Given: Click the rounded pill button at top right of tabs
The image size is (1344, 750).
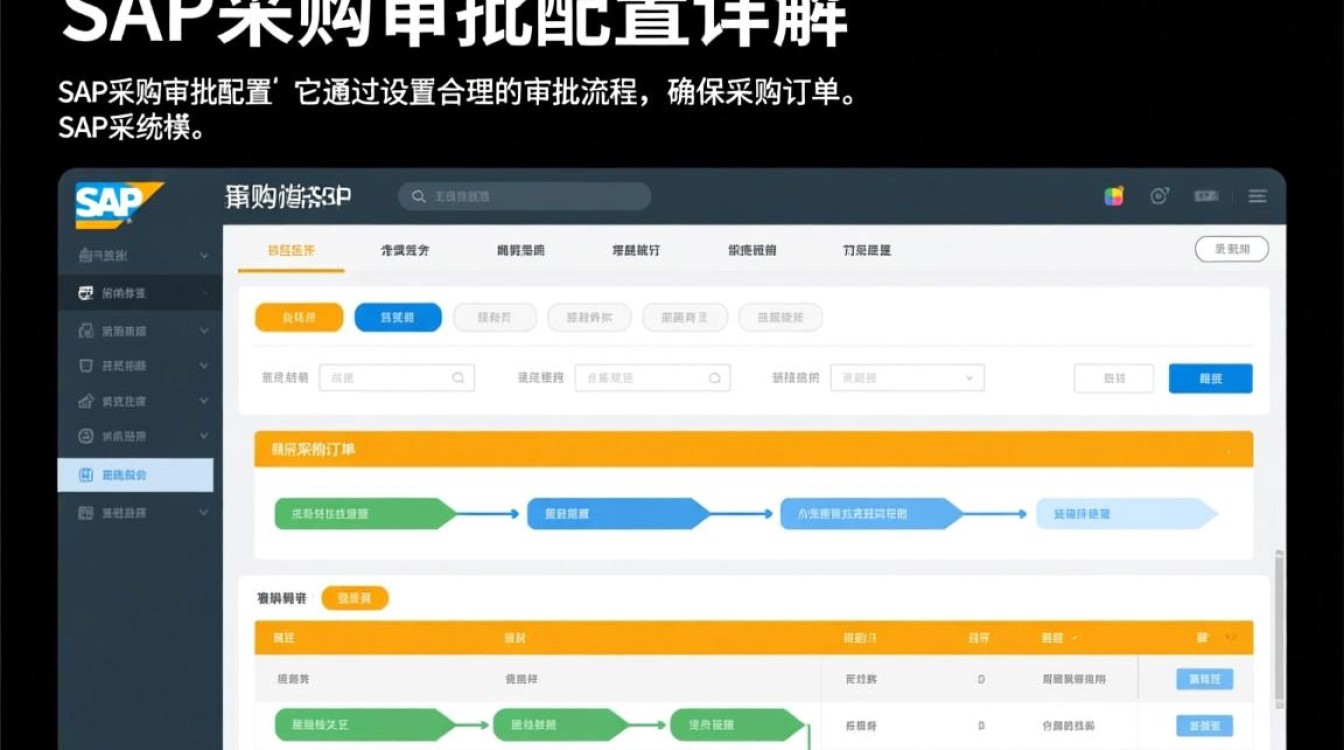Looking at the screenshot, I should [x=1231, y=249].
